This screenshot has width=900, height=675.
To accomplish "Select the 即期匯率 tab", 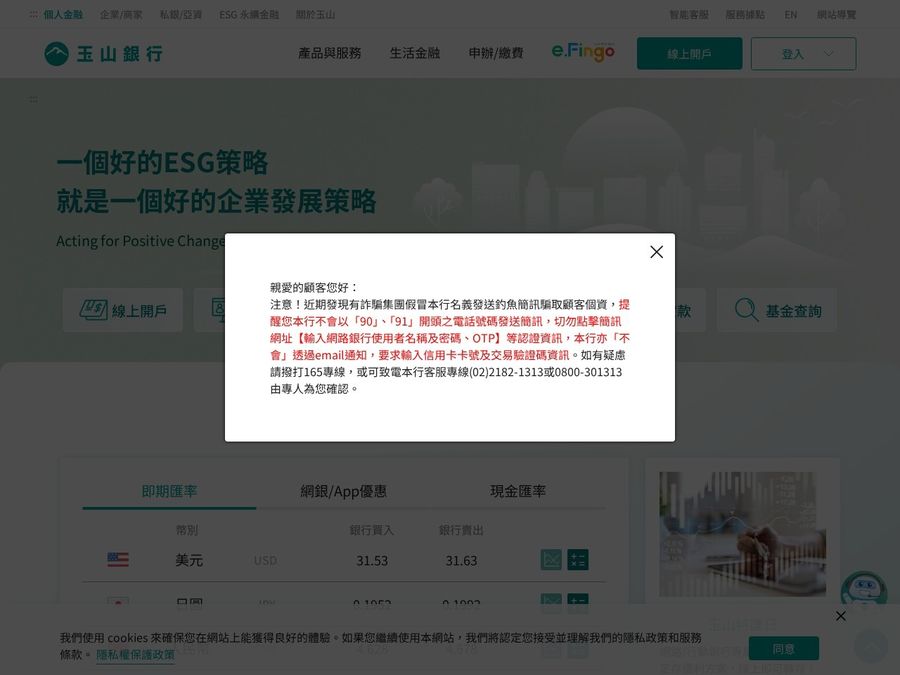I will pos(169,491).
